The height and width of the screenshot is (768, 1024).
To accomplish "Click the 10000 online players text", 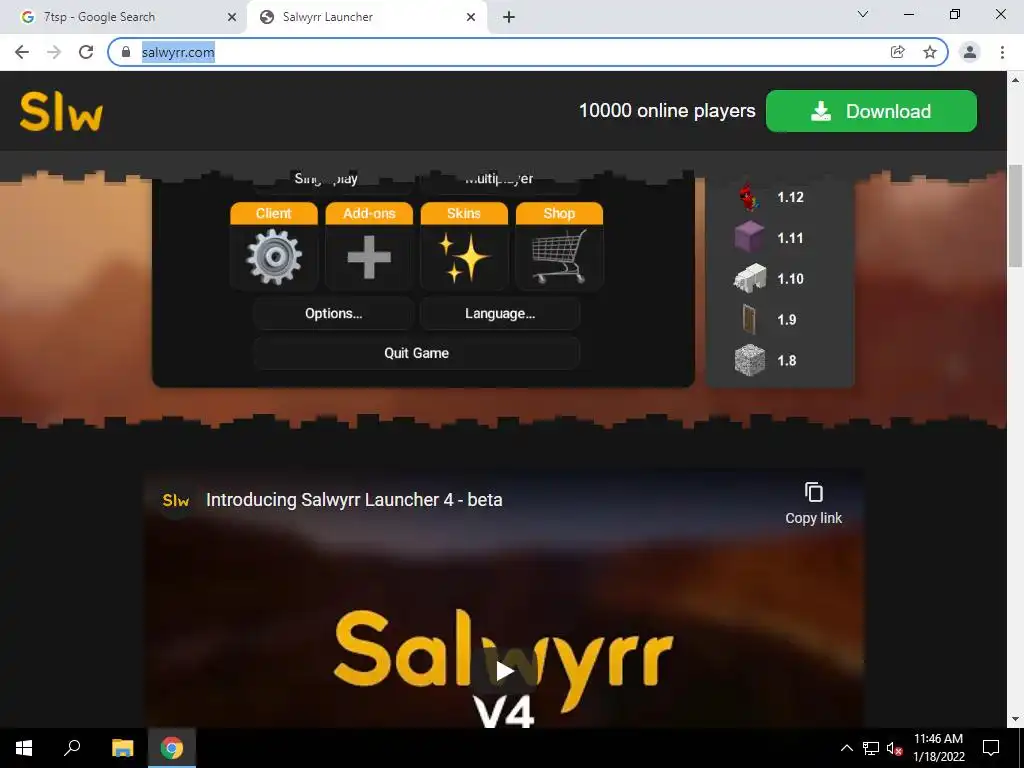I will (x=667, y=110).
